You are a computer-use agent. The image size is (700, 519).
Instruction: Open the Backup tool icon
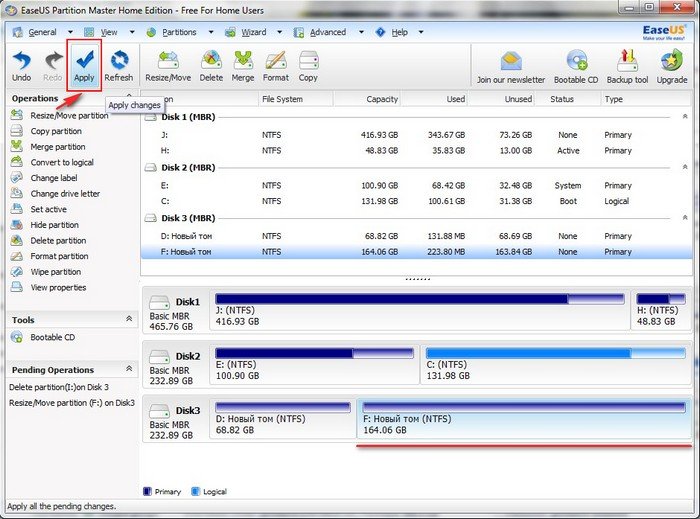tap(627, 67)
